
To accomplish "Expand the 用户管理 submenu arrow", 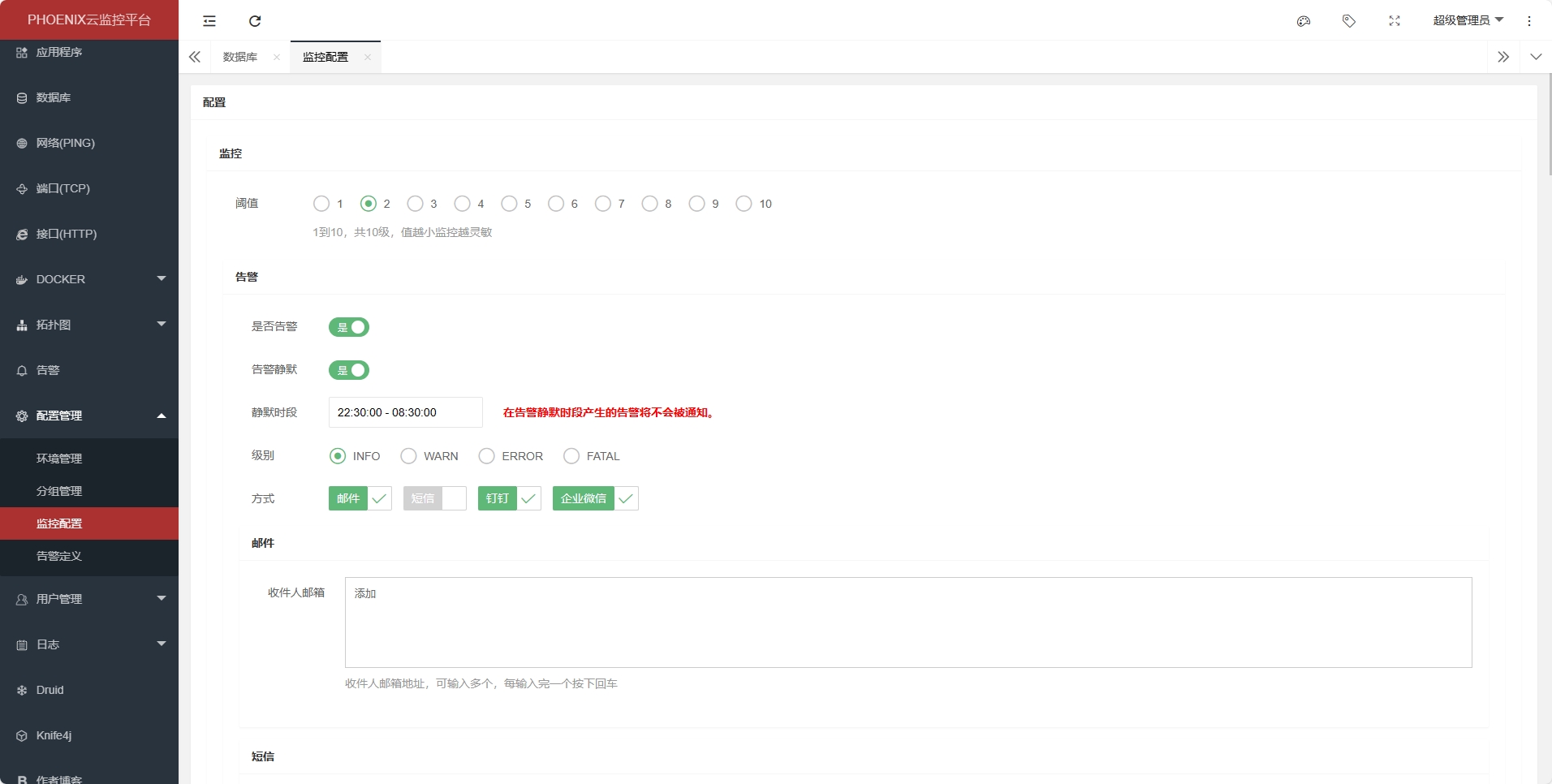I will (162, 598).
